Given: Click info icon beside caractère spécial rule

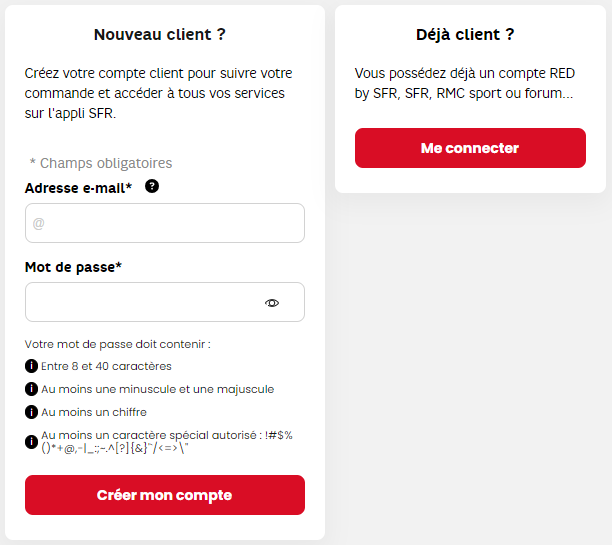Looking at the screenshot, I should pyautogui.click(x=31, y=442).
